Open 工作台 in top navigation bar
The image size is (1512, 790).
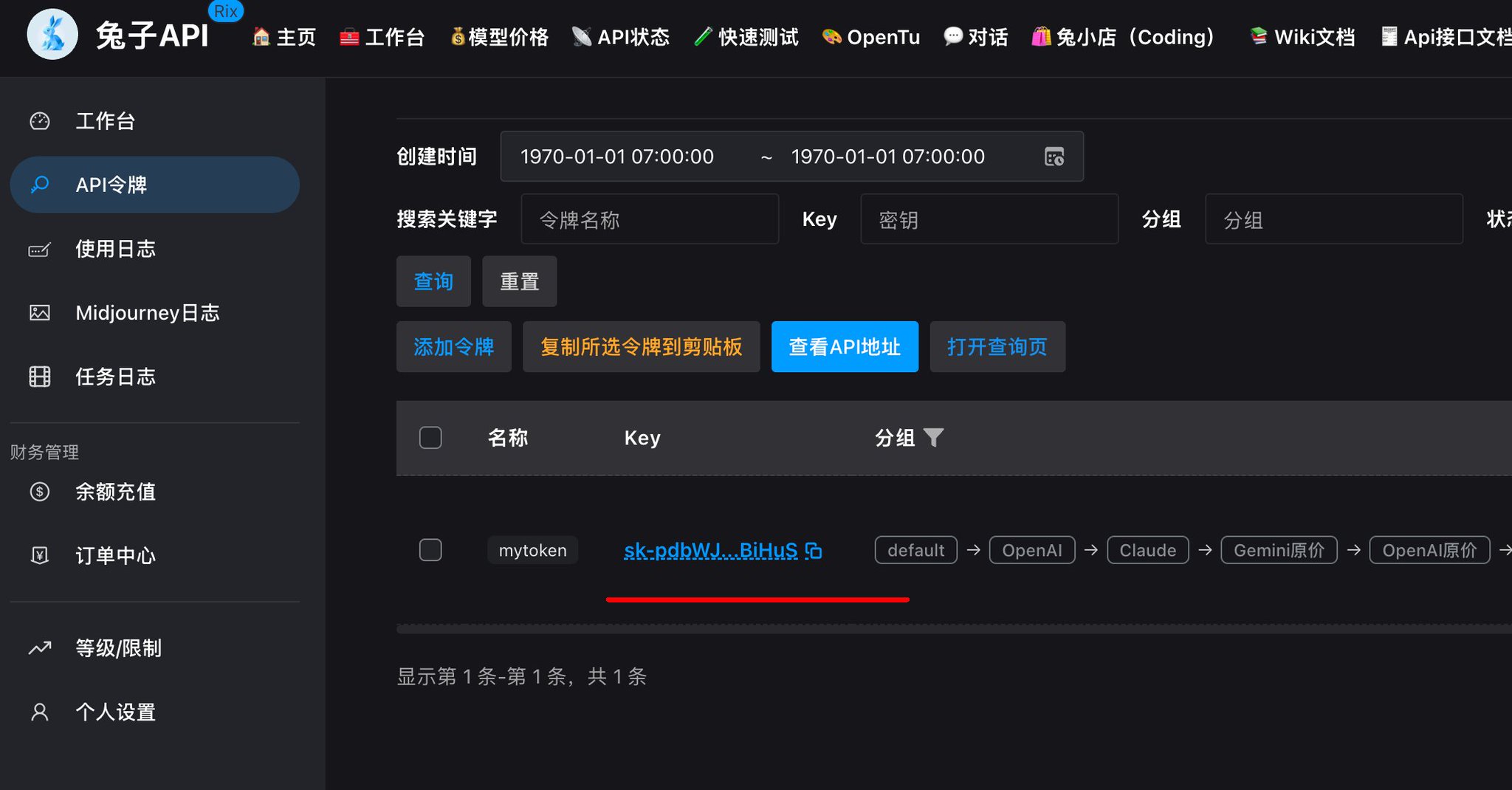(x=382, y=37)
